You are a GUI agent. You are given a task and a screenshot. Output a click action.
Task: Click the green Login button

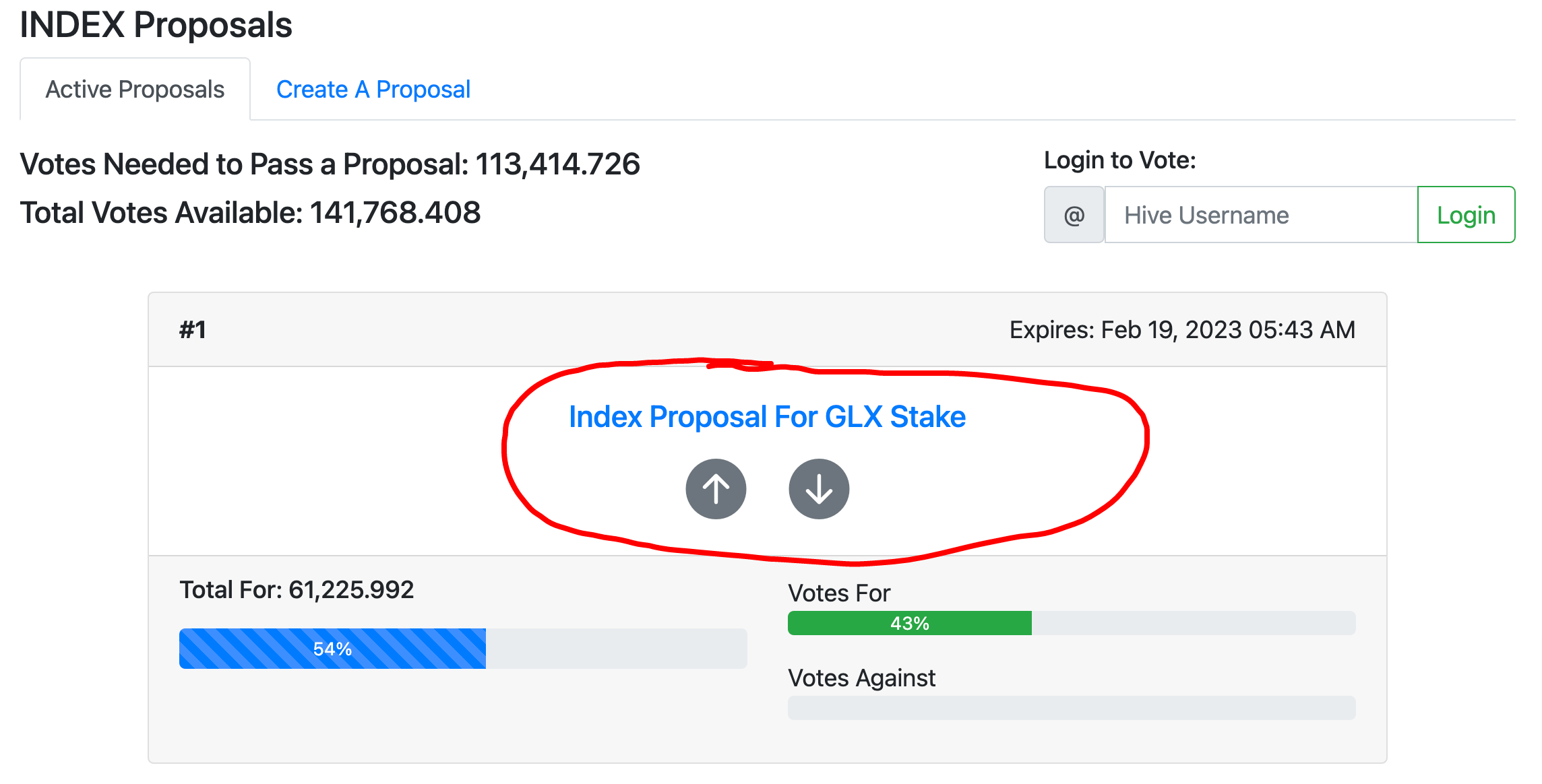click(x=1466, y=215)
